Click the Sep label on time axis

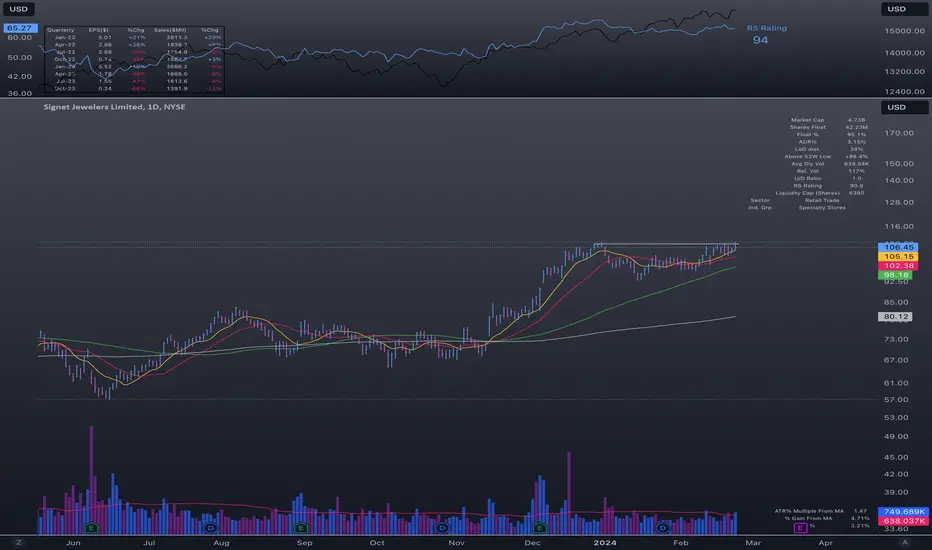[304, 542]
